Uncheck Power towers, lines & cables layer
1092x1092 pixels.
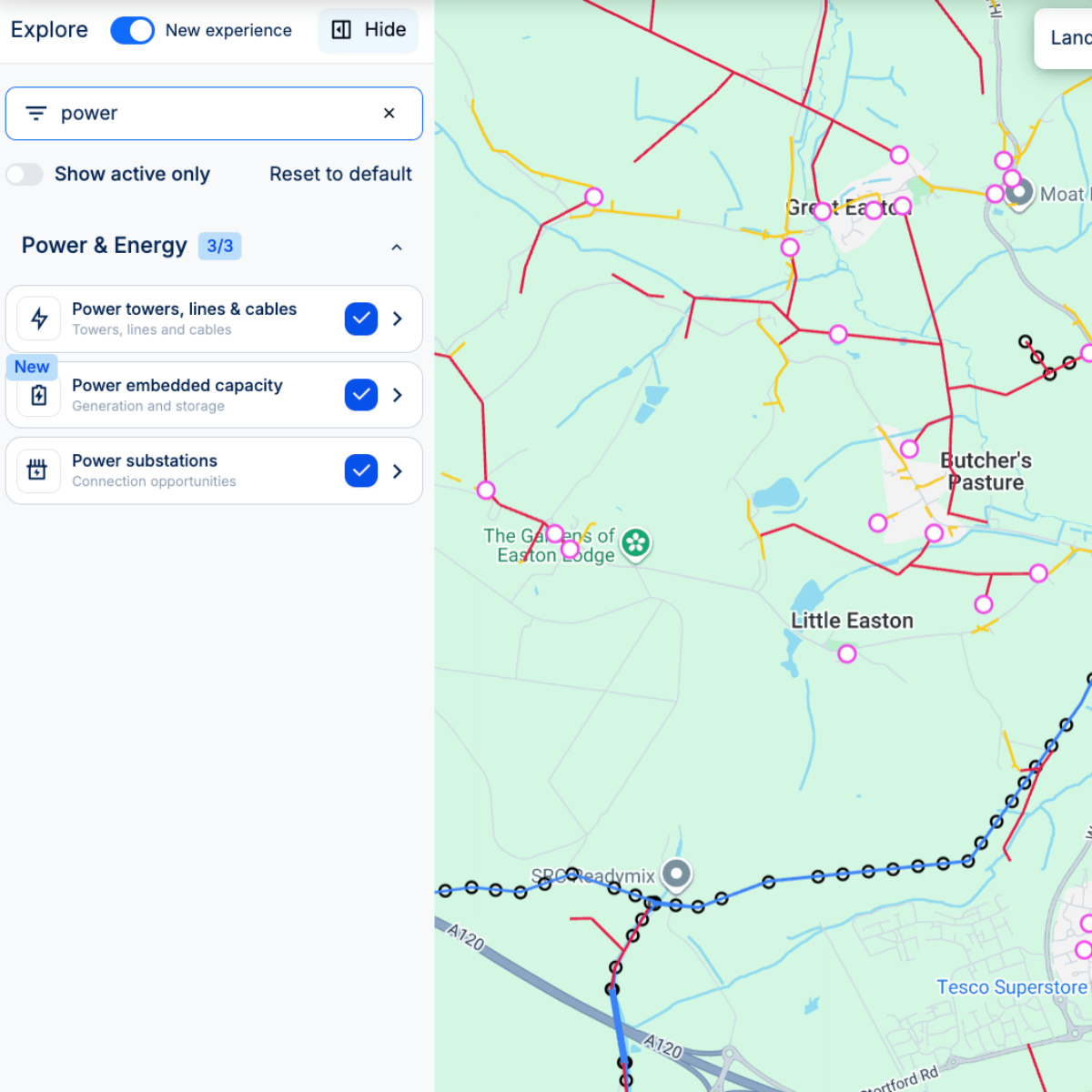361,318
